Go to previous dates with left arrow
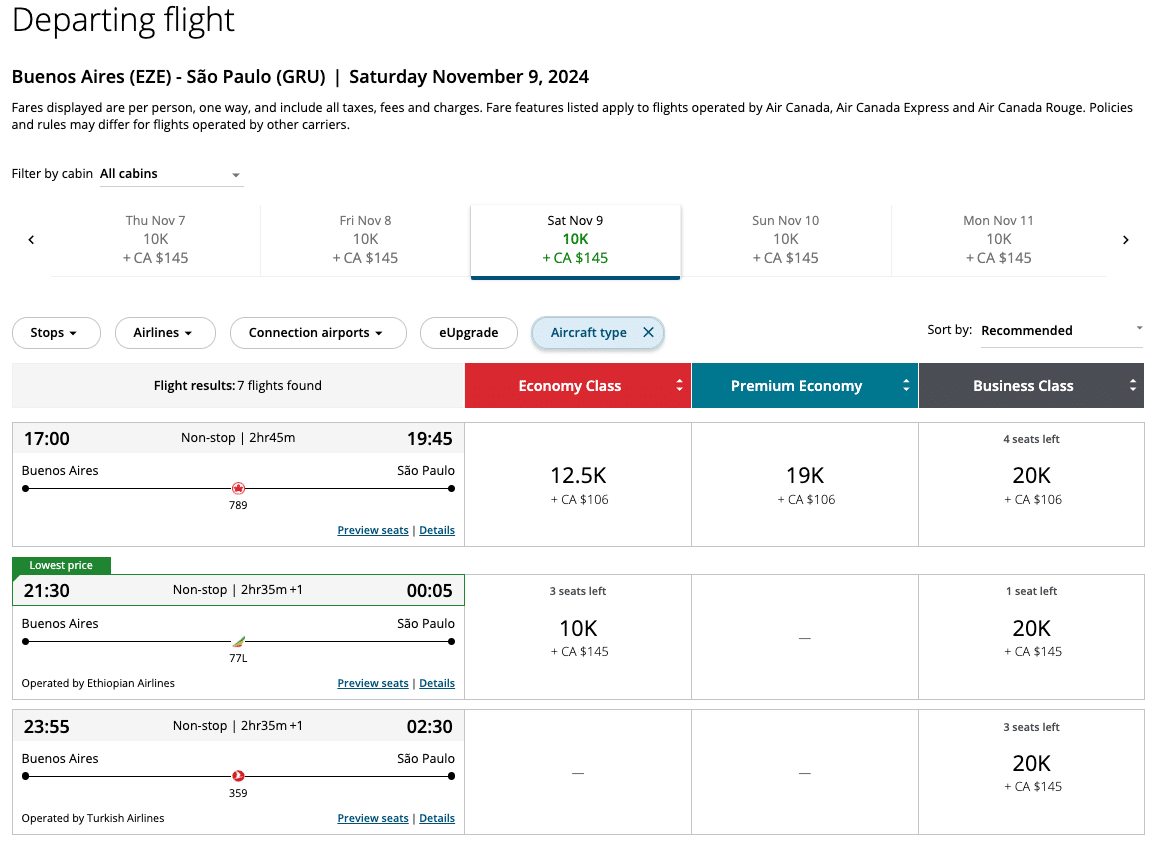 (x=31, y=240)
